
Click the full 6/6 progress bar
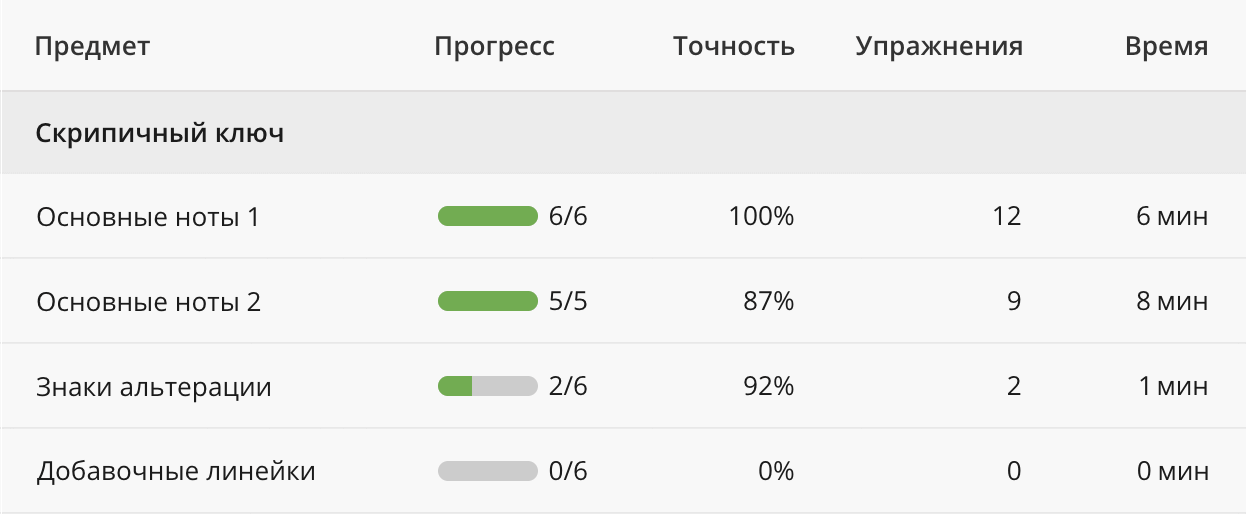(488, 216)
